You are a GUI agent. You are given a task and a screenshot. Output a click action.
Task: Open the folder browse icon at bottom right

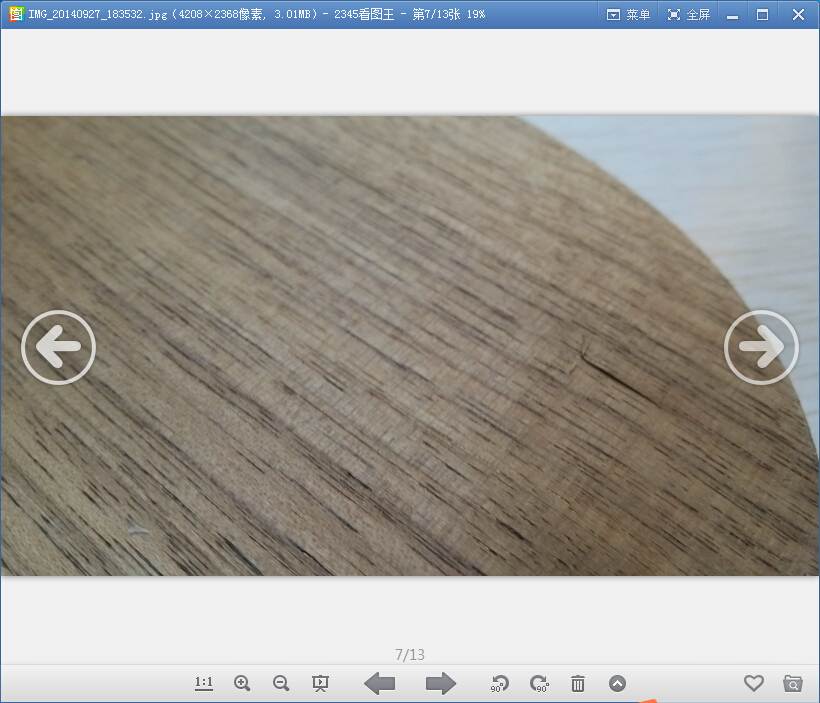click(x=793, y=683)
